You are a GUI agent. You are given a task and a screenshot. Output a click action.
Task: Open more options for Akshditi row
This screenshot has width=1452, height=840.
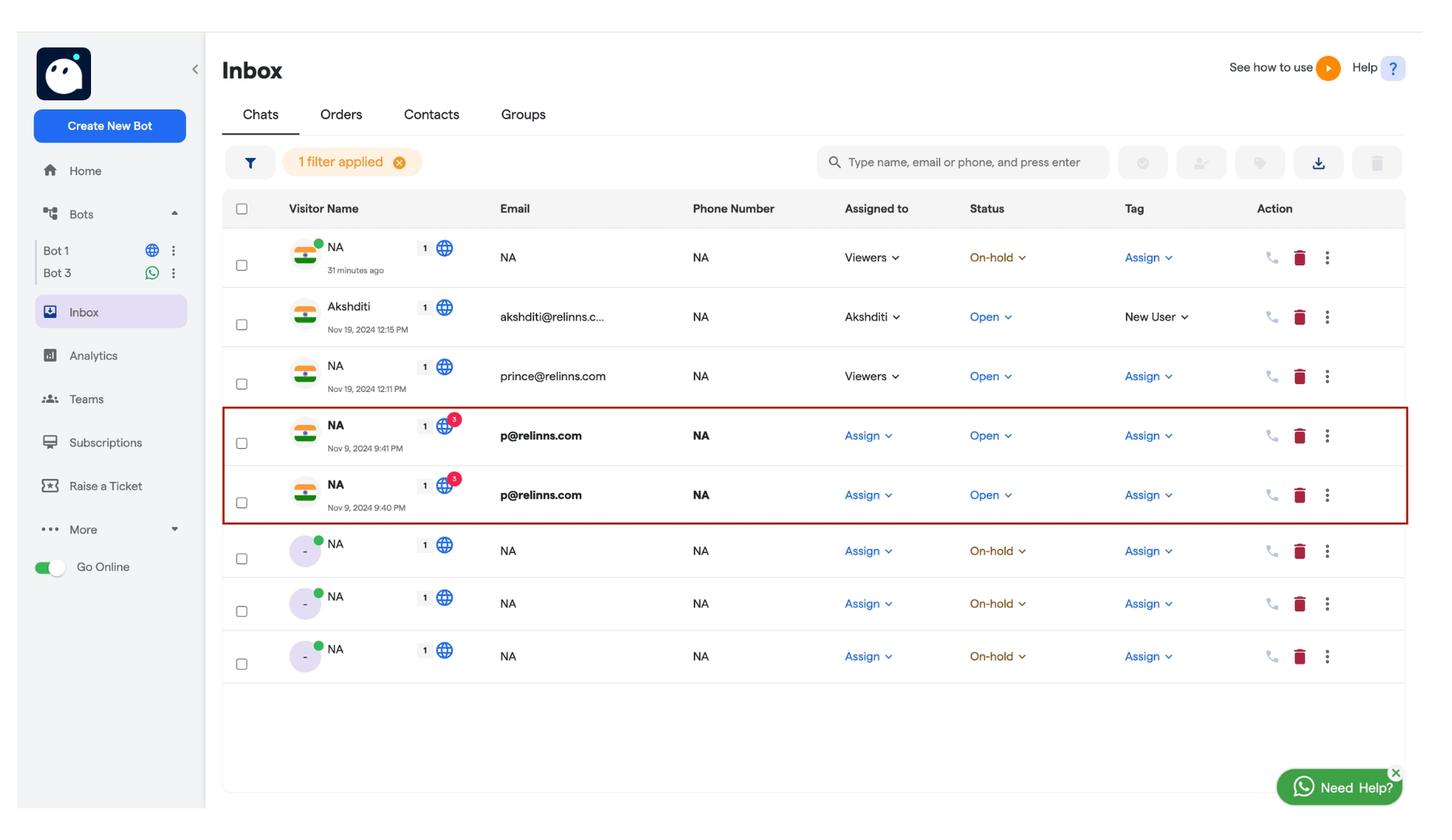[1327, 317]
